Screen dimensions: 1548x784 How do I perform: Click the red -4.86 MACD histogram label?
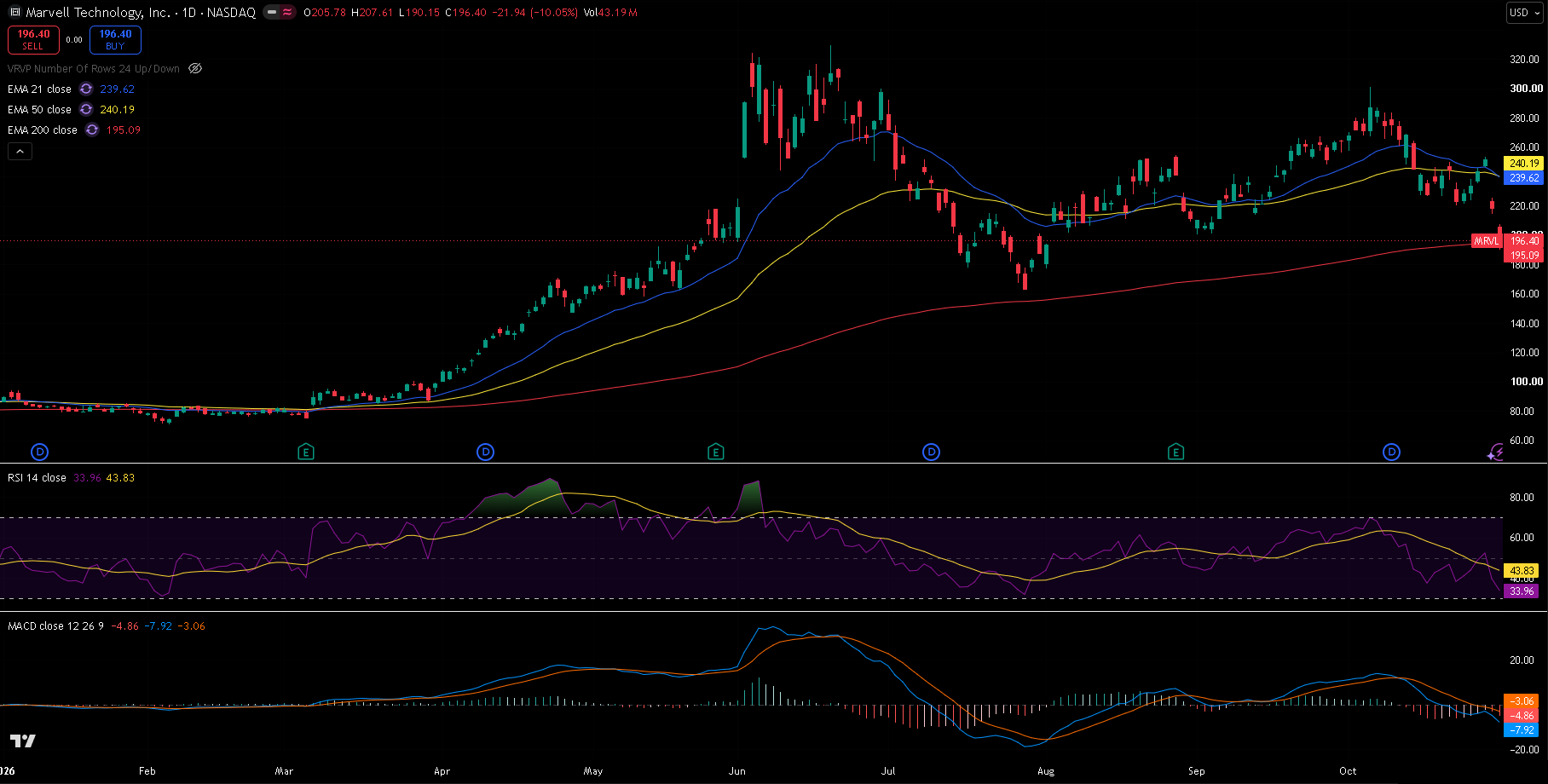[1522, 716]
